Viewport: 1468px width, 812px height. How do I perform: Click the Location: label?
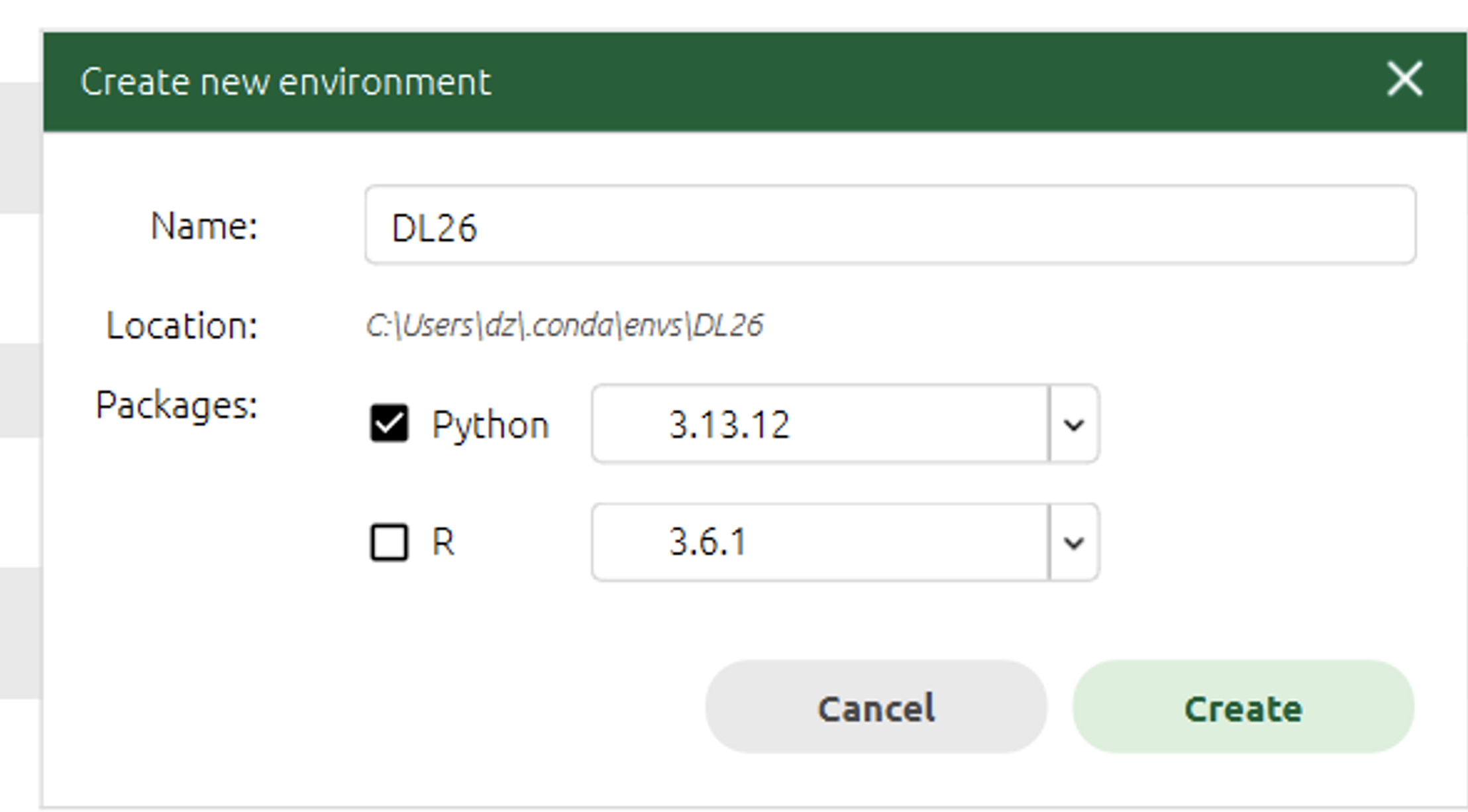pos(182,326)
